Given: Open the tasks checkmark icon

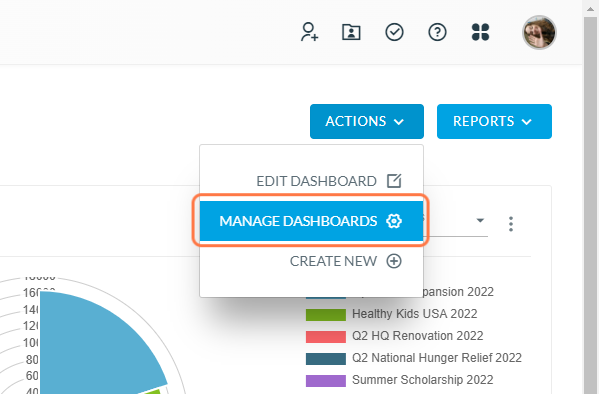Looking at the screenshot, I should tap(394, 32).
